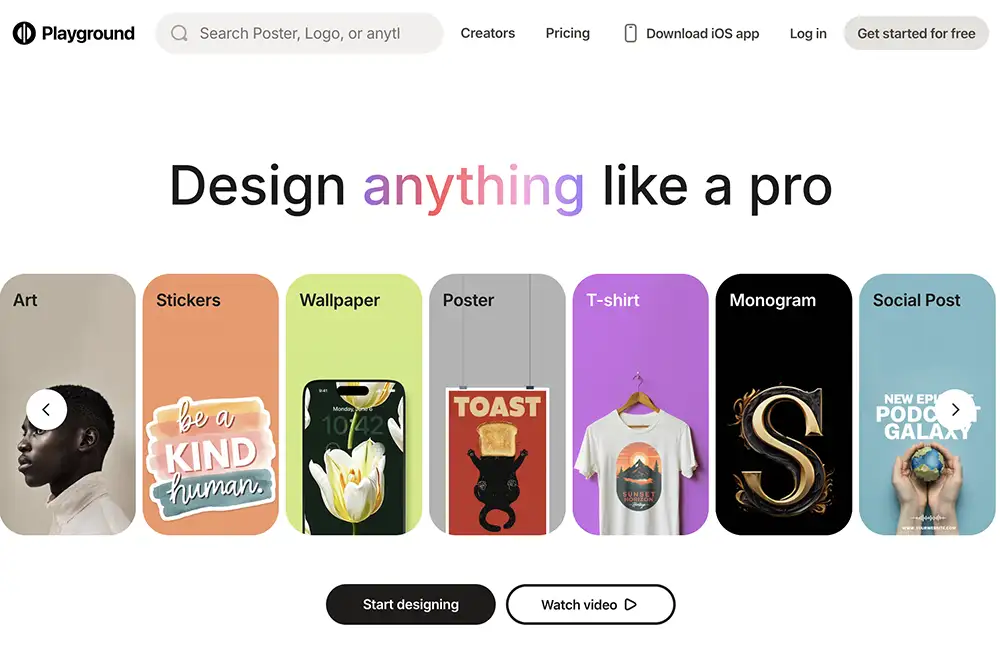Open the Art category card

click(x=68, y=404)
